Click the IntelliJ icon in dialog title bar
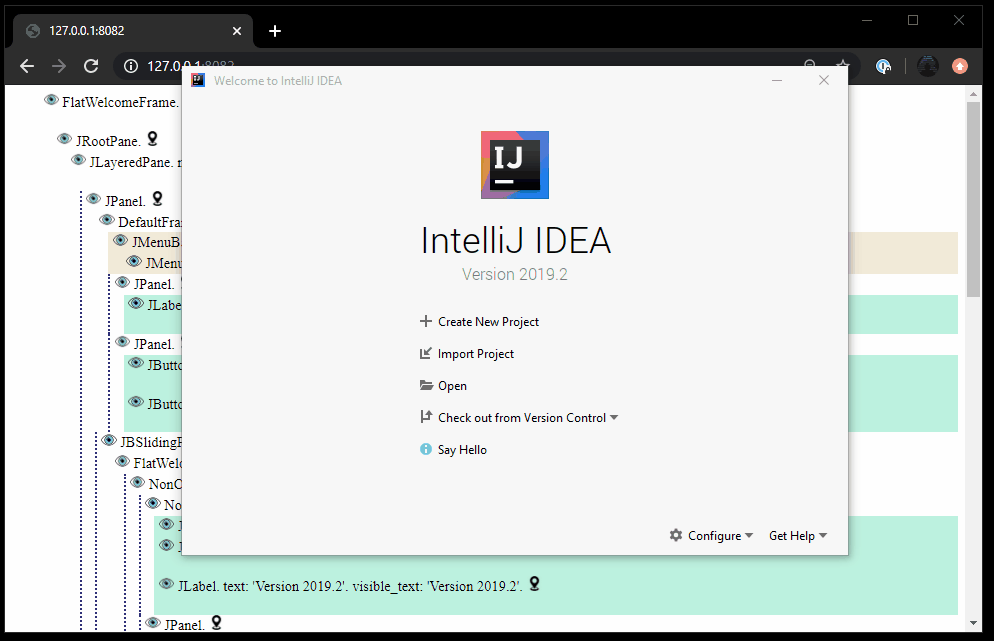Viewport: 994px width, 641px height. [x=198, y=81]
